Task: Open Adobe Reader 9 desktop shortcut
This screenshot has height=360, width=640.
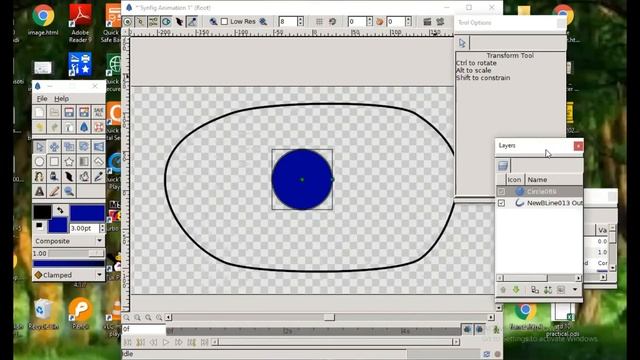Action: tap(80, 23)
